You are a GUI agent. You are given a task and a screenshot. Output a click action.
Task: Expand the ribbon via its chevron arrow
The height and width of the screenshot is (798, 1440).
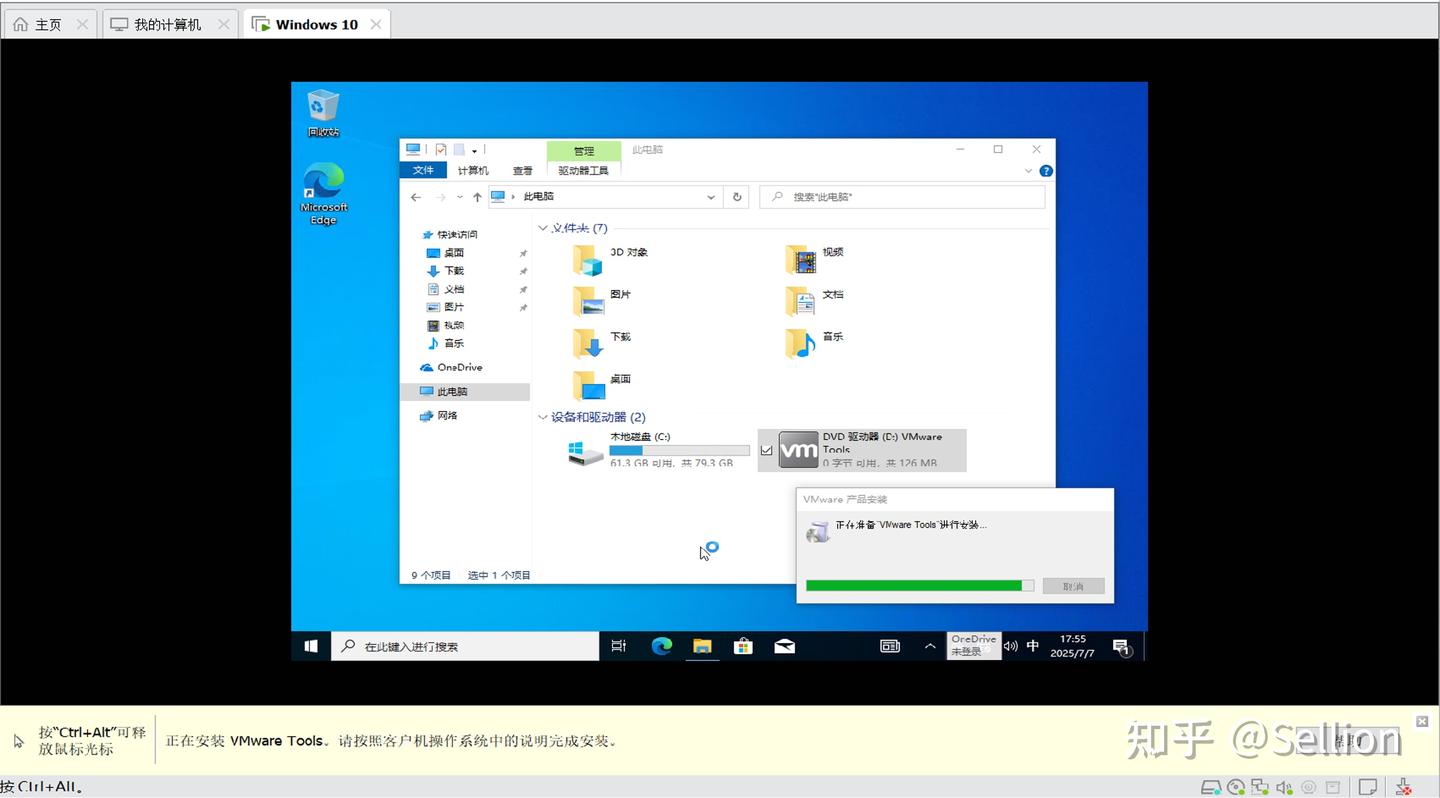(x=1028, y=170)
